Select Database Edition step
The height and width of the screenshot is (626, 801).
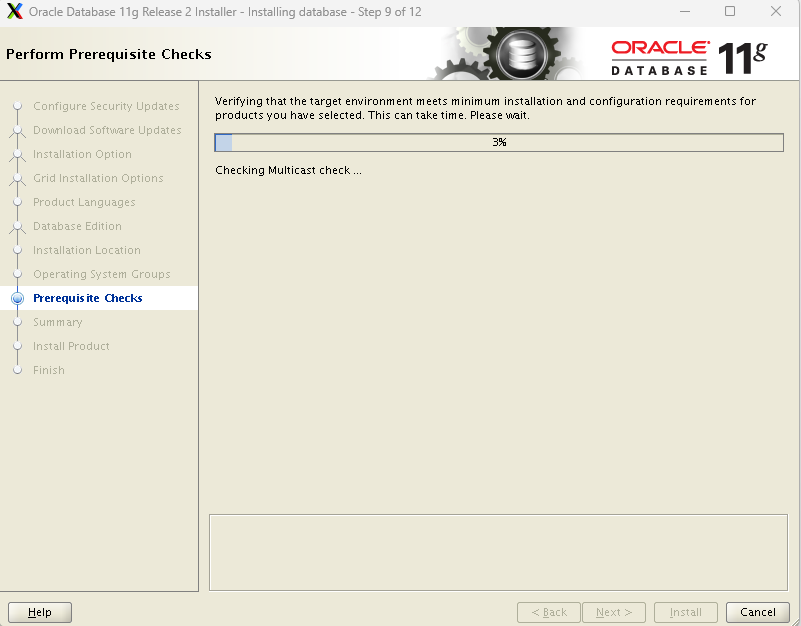[77, 226]
